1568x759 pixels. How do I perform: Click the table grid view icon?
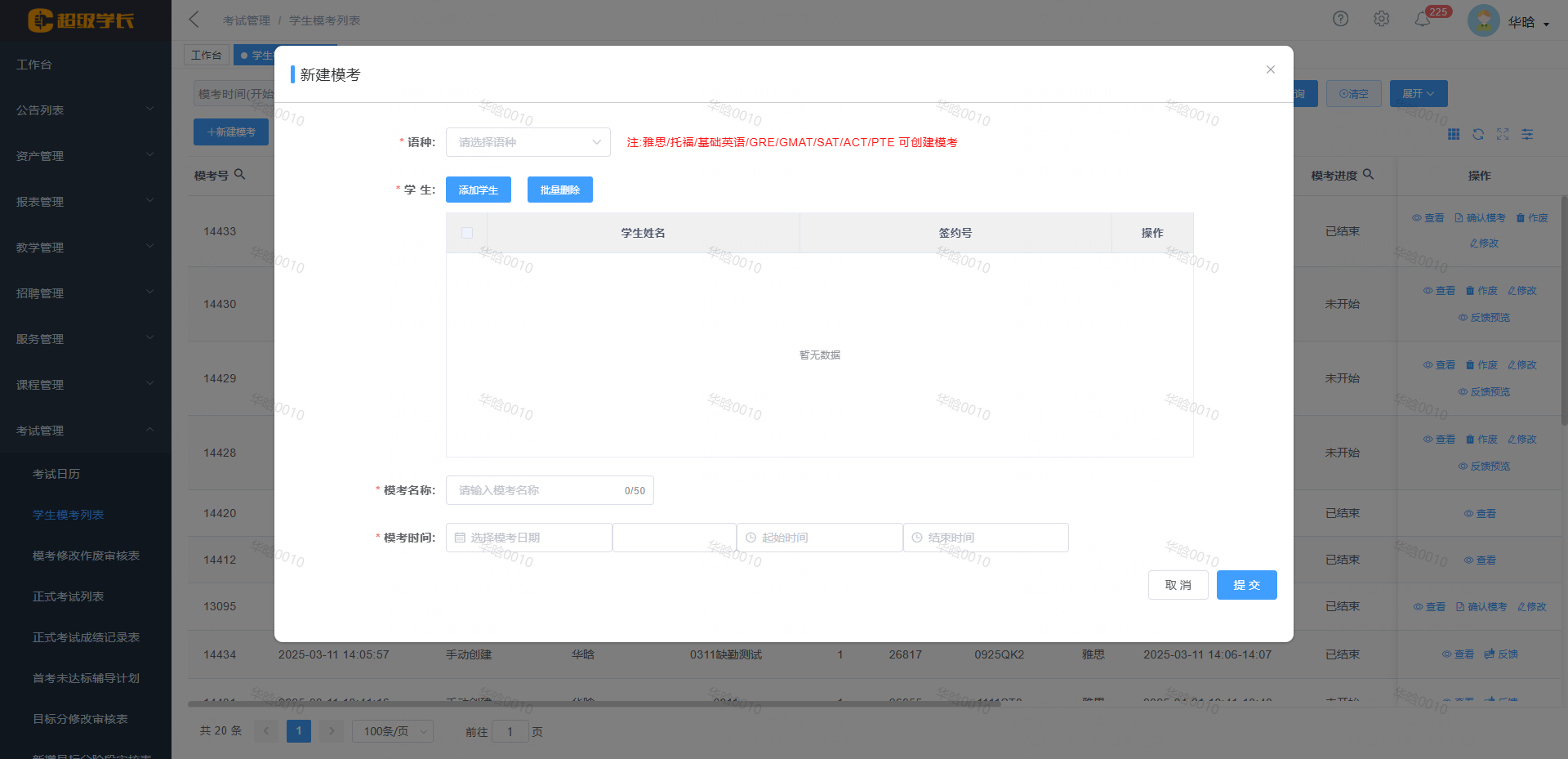click(x=1454, y=134)
